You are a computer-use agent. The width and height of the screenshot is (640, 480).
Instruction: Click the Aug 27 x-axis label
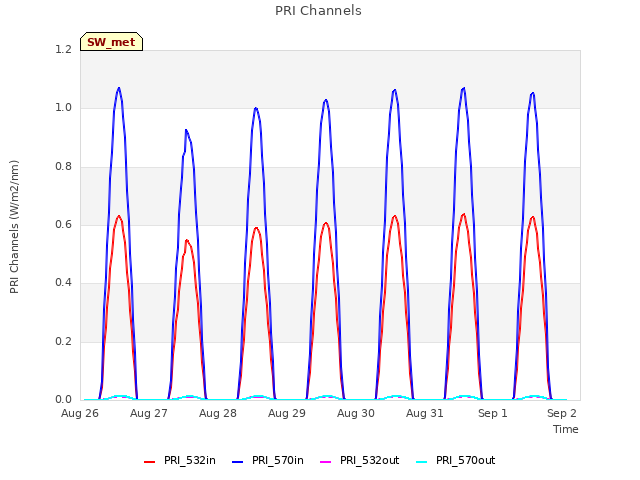(149, 413)
